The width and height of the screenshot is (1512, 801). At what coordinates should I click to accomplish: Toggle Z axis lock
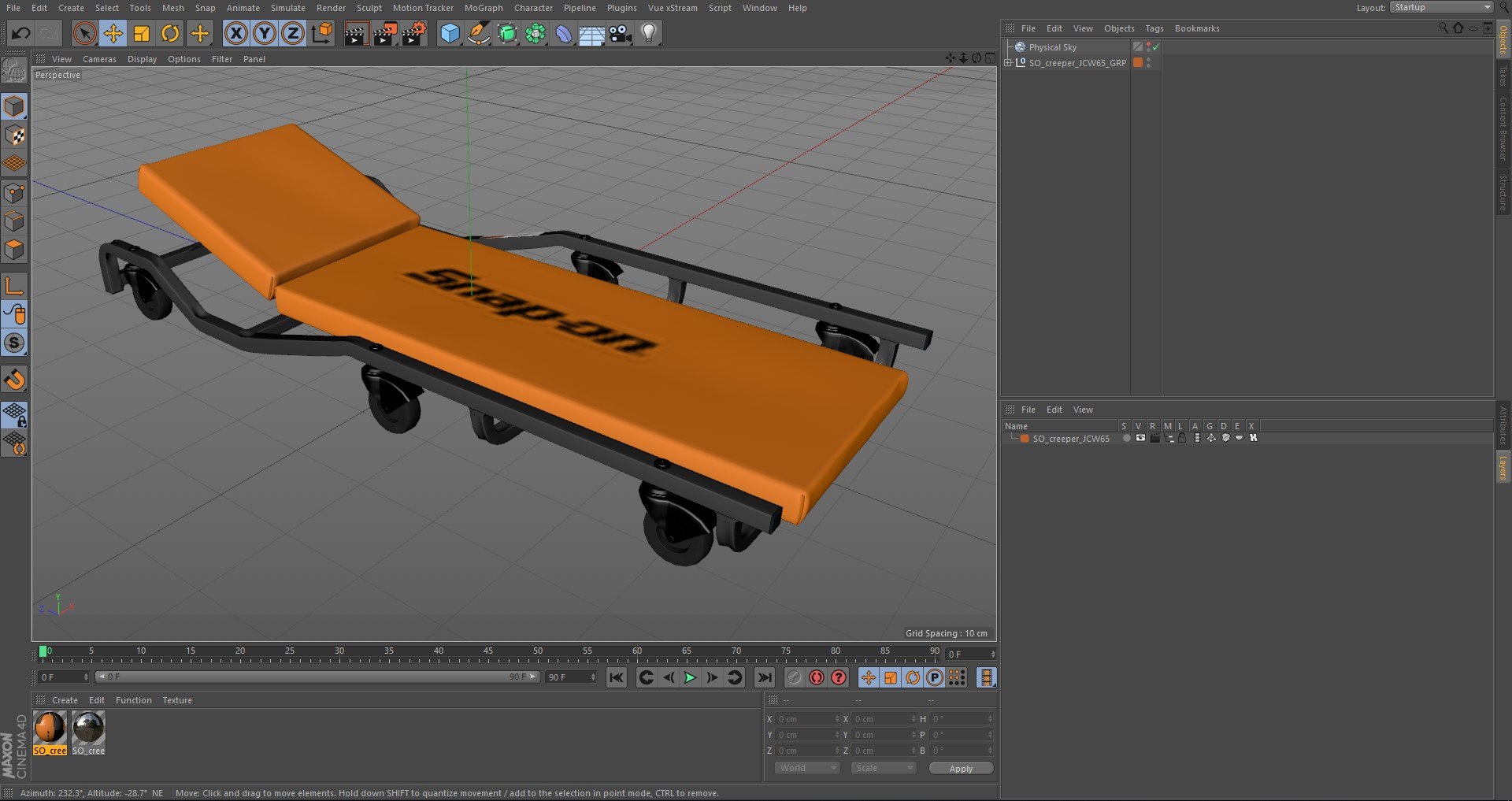293,33
